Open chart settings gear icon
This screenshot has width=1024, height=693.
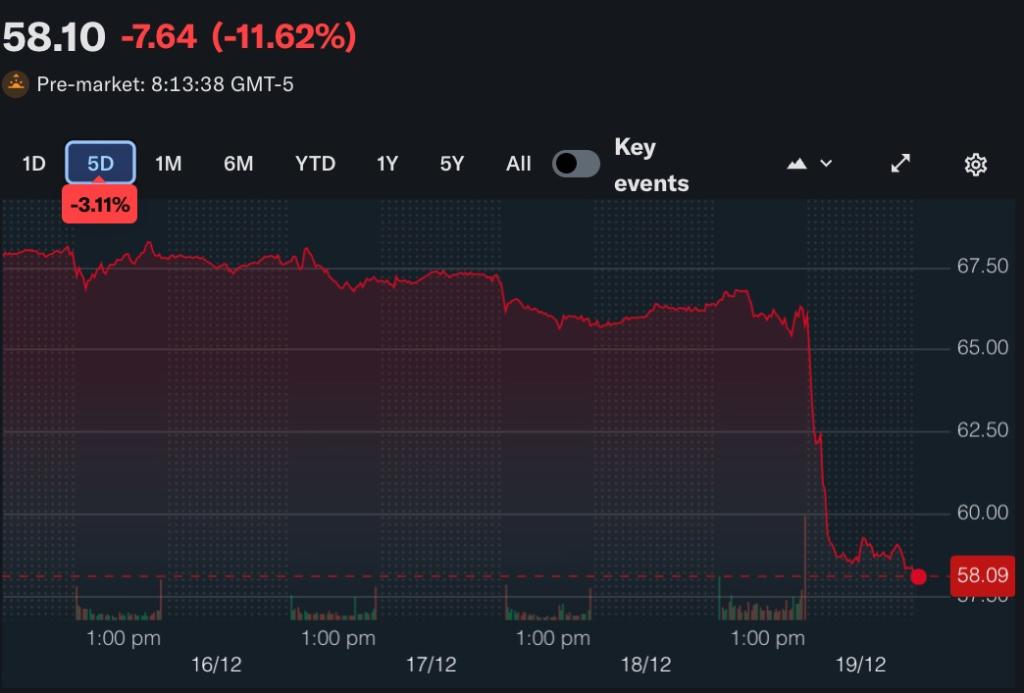point(975,164)
